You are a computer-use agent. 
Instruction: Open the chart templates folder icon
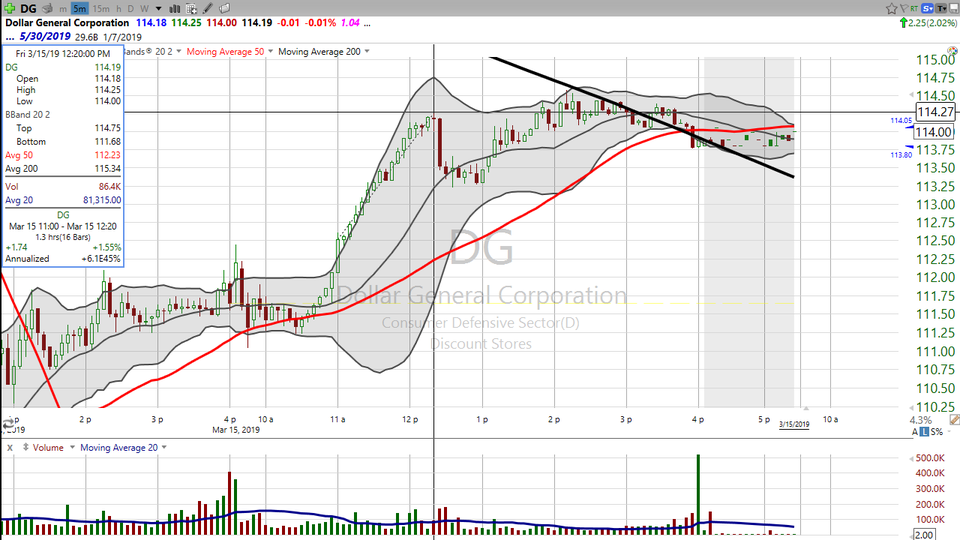[x=225, y=9]
